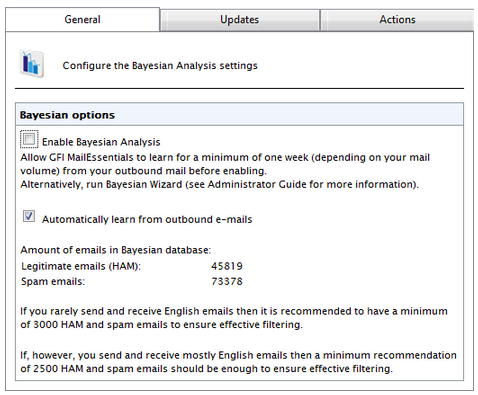Select the spam count value 73378
478x395 pixels.
(227, 281)
